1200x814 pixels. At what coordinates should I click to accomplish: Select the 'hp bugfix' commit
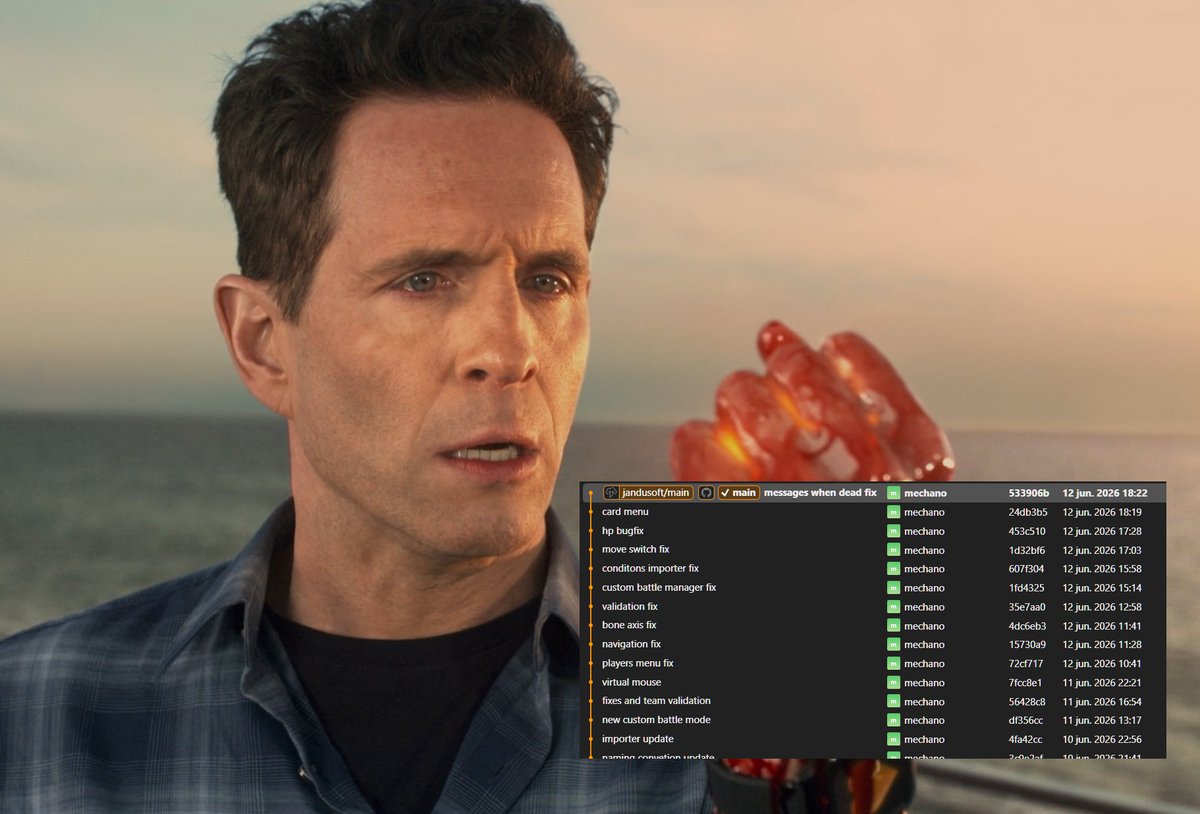pos(622,531)
